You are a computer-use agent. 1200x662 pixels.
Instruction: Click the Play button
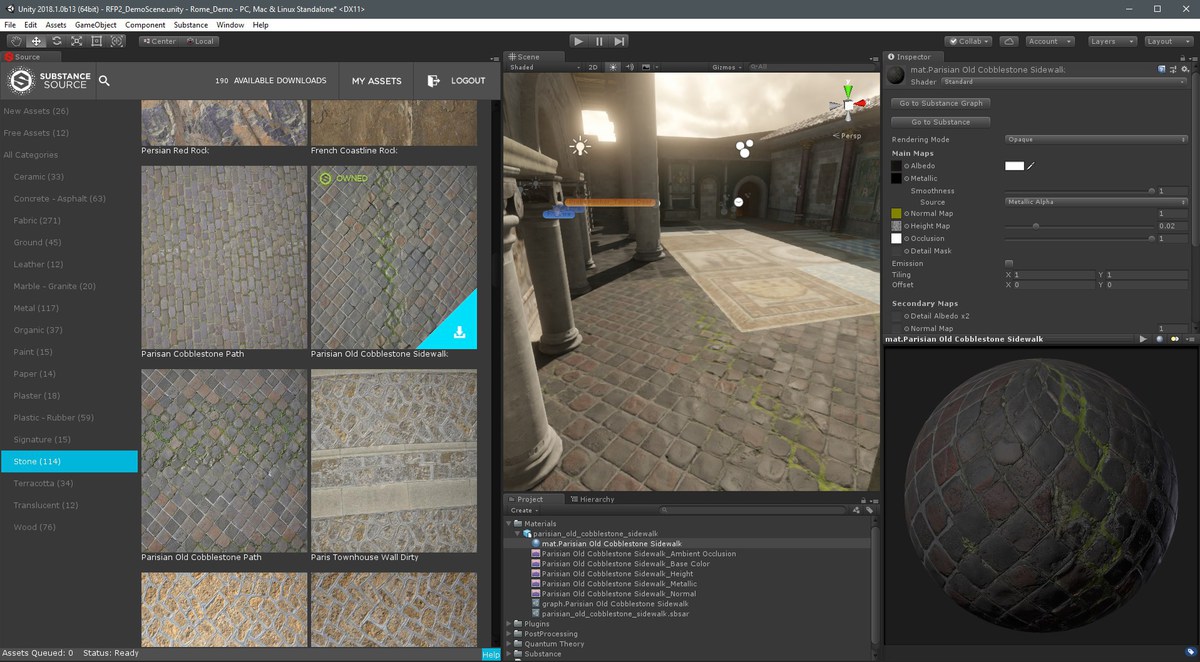[x=579, y=41]
